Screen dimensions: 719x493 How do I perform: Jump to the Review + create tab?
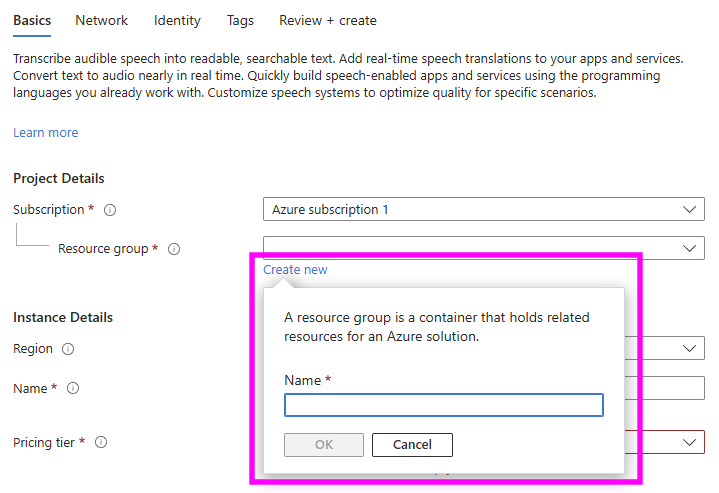[328, 20]
